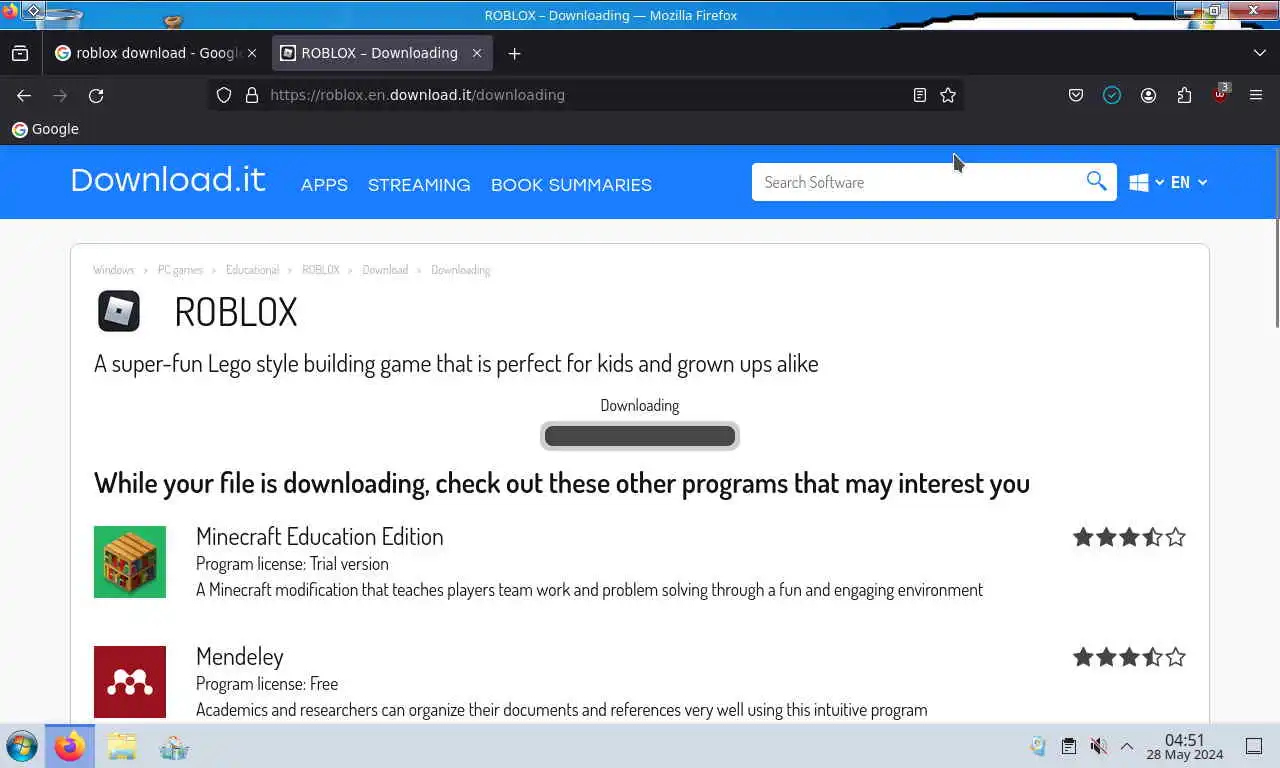Open a new tab with plus button
1280x768 pixels.
coord(514,53)
